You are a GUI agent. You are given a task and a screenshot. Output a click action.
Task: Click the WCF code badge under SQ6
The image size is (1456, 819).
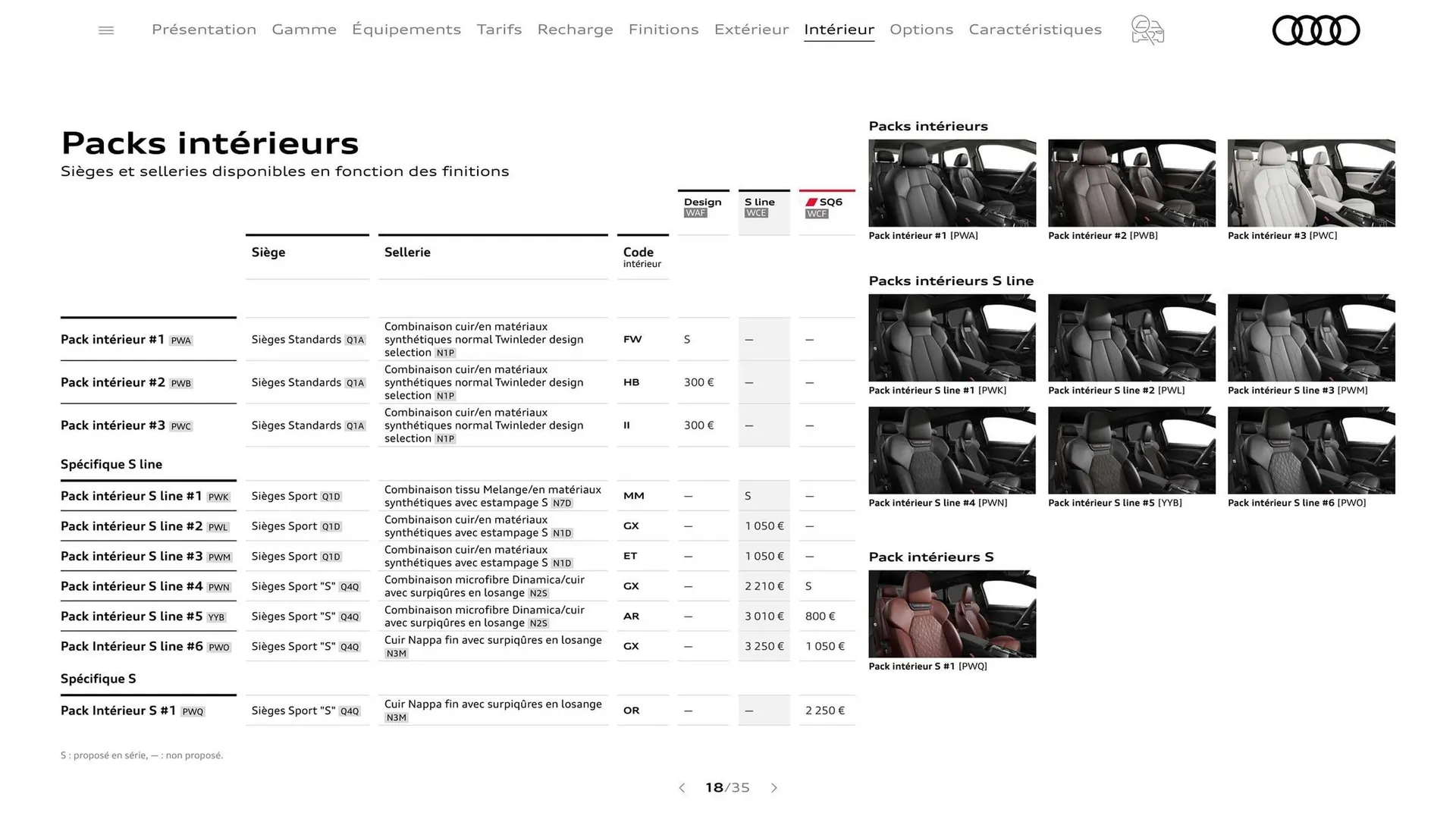tap(816, 213)
